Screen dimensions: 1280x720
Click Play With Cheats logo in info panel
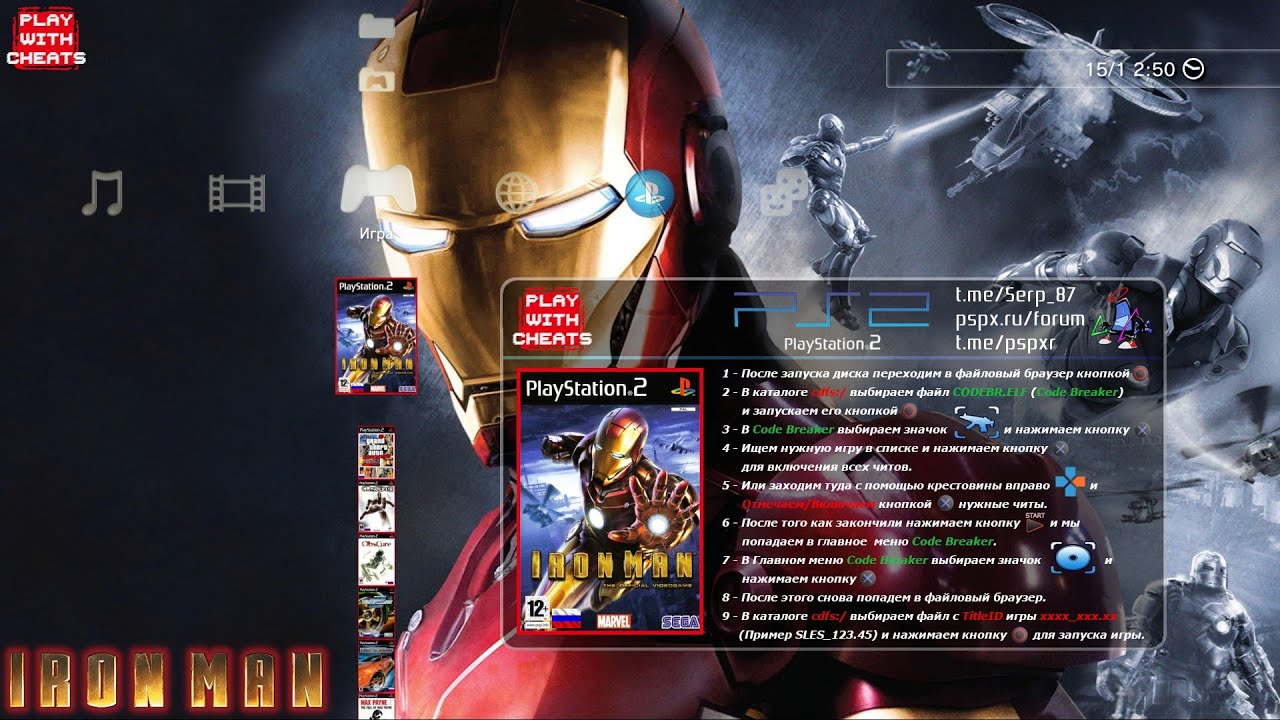(x=552, y=319)
